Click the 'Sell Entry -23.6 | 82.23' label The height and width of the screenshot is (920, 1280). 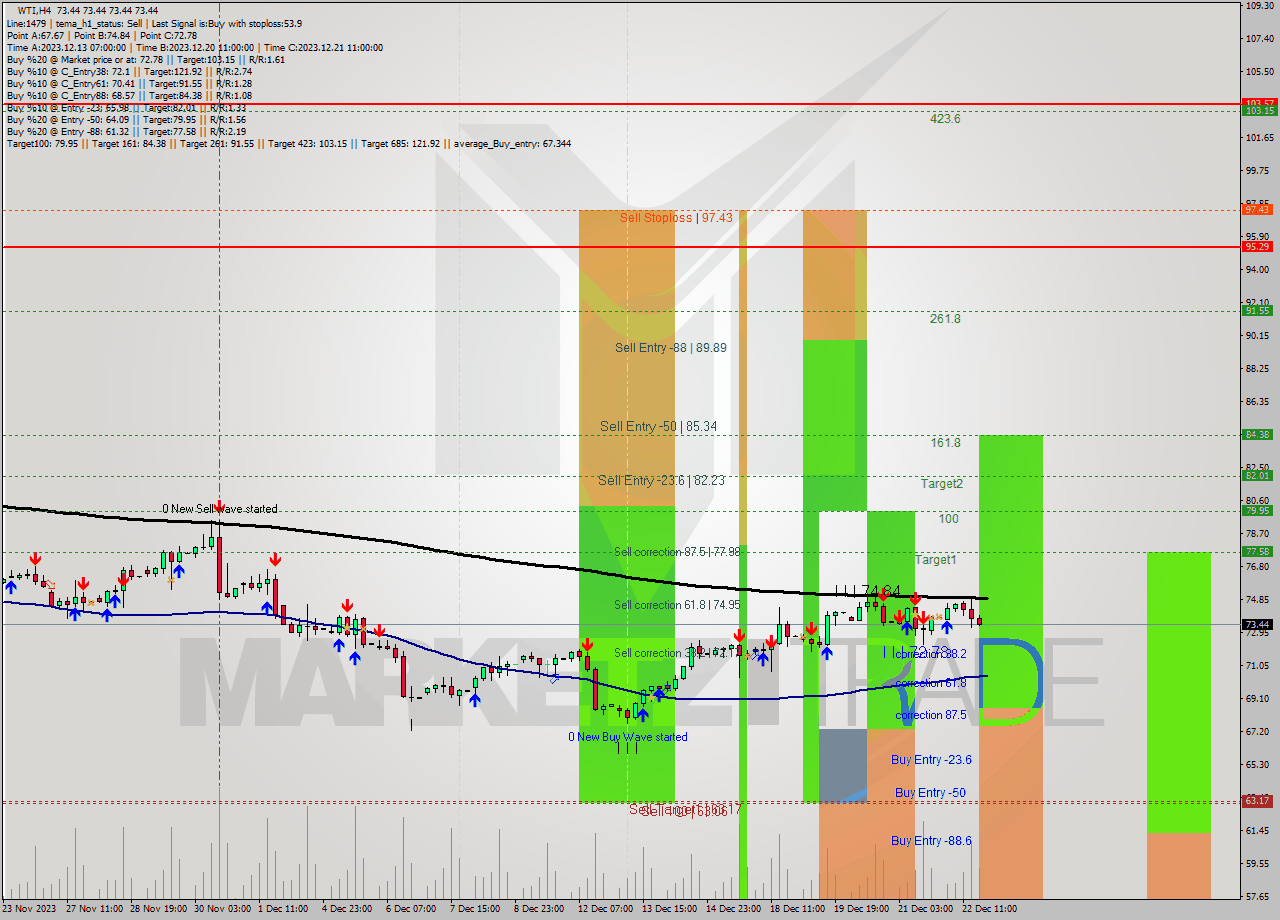click(x=661, y=480)
